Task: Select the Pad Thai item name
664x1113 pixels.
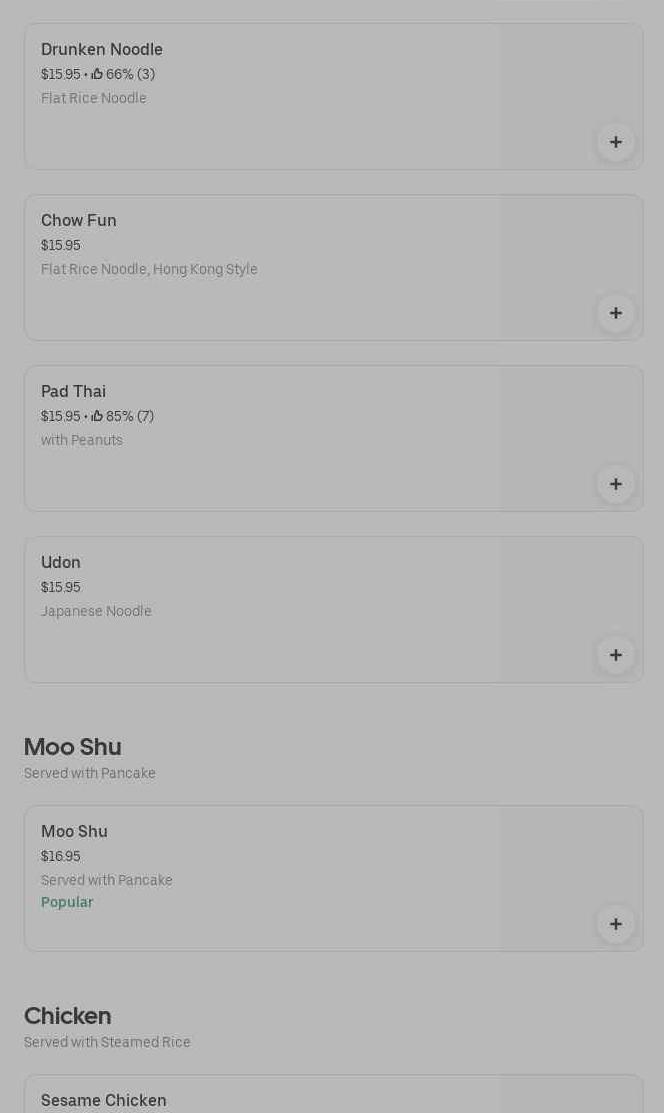Action: click(x=73, y=392)
